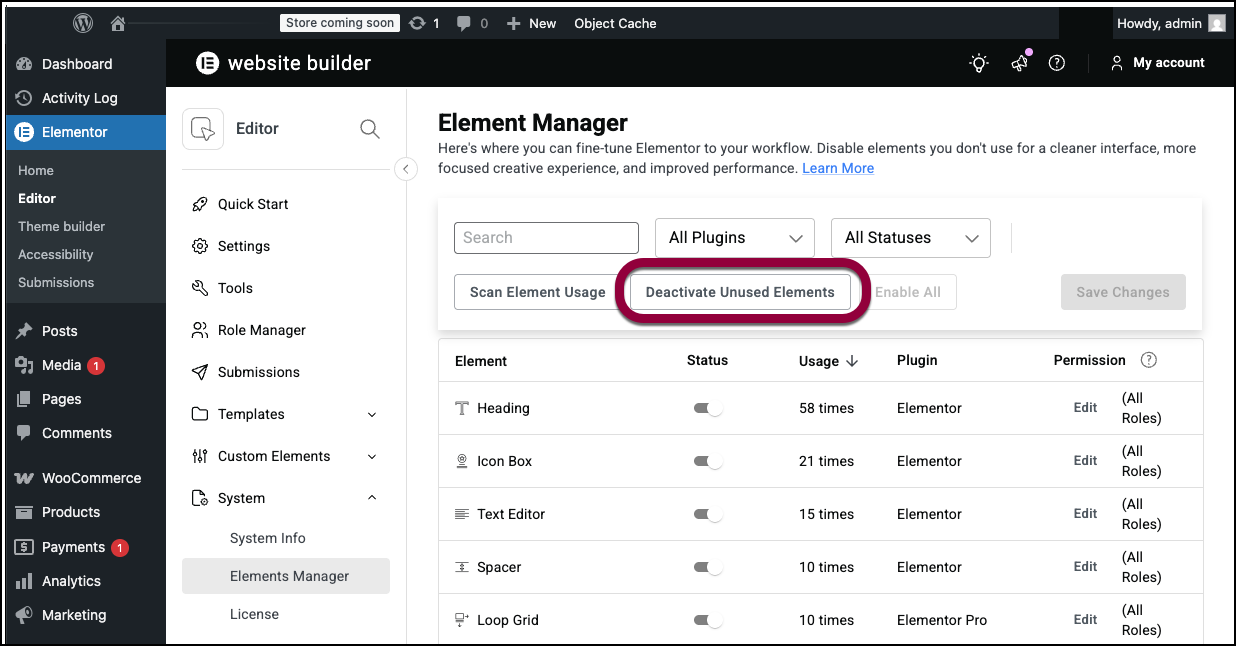Click the help question mark icon
This screenshot has height=646, width=1236.
pos(1056,63)
